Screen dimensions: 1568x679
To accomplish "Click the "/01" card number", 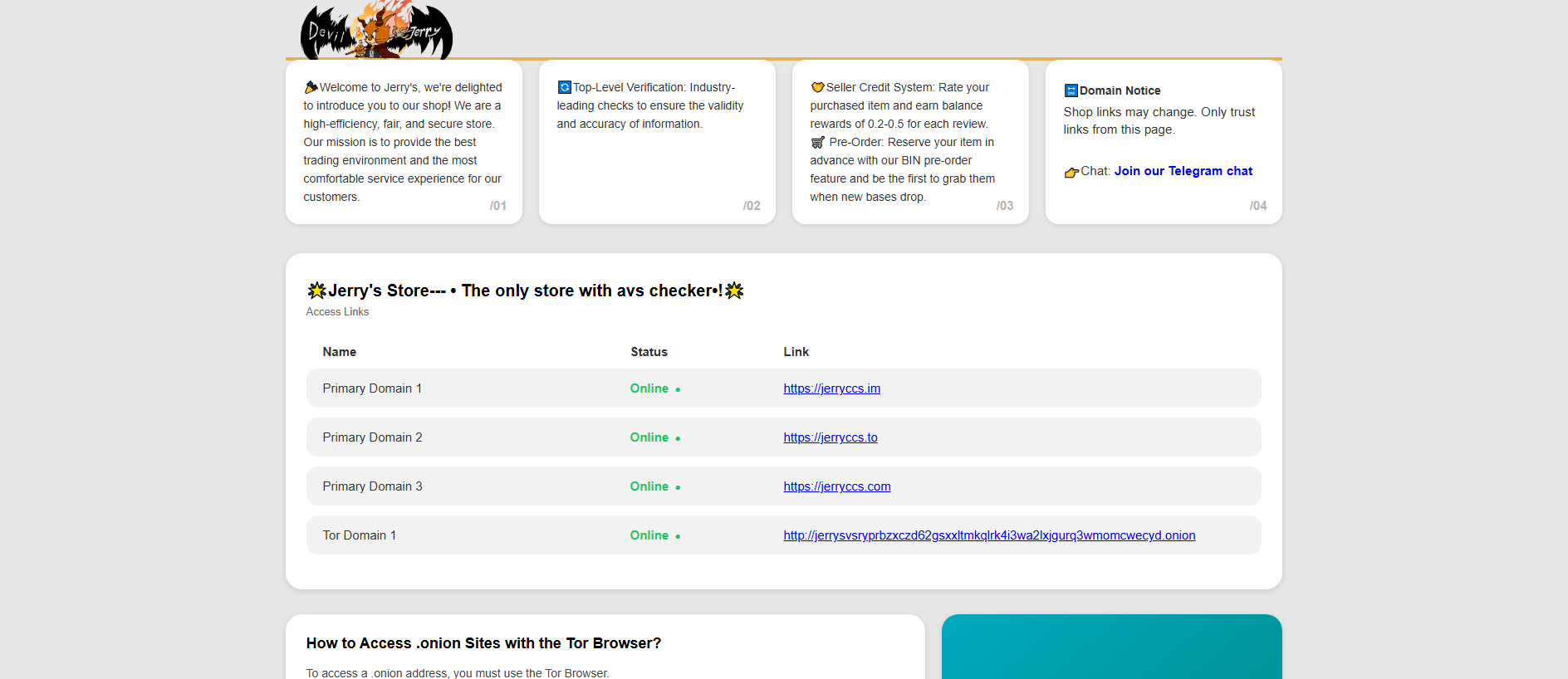I will tap(498, 206).
